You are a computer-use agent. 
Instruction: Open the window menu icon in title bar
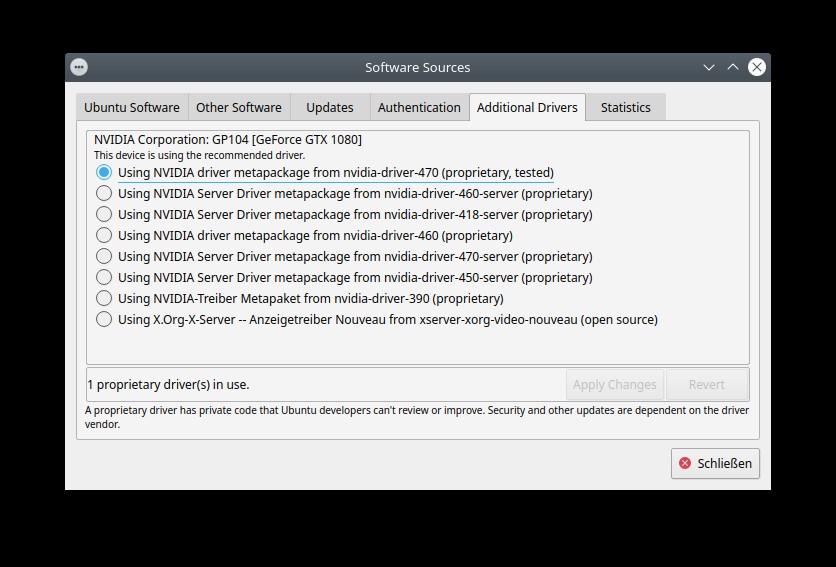click(79, 67)
